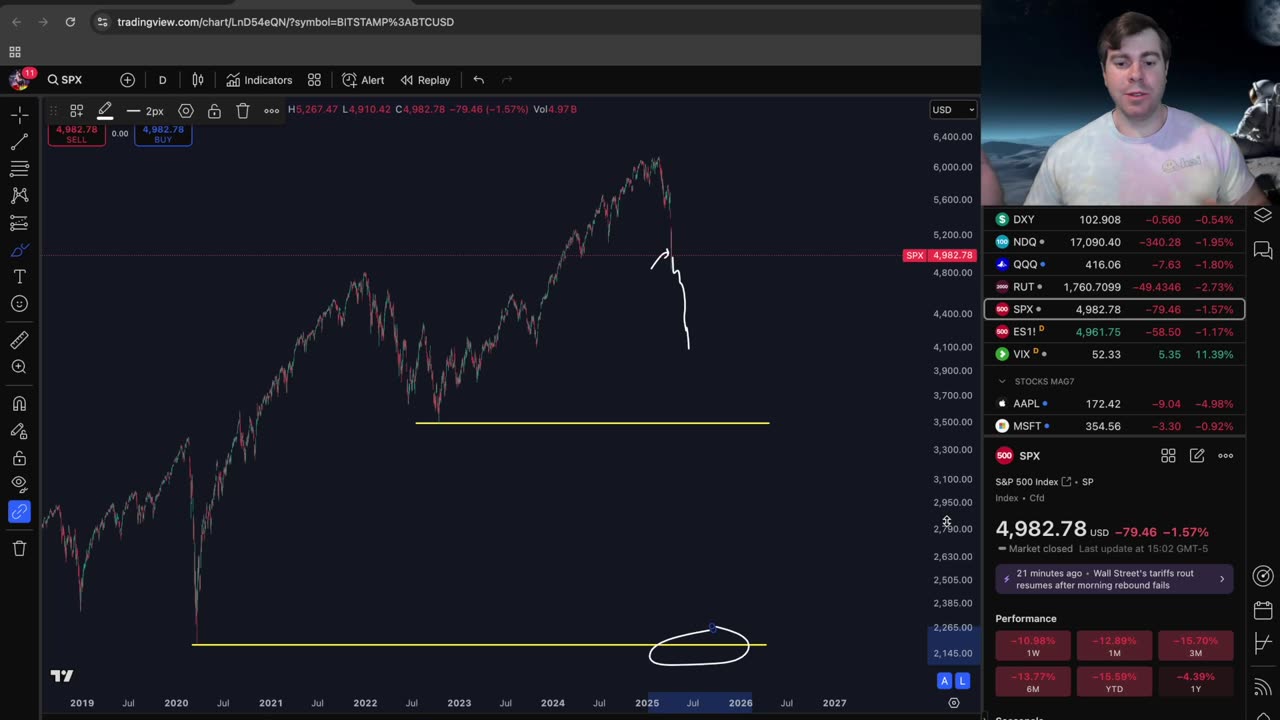
Task: Toggle stay in drawing mode
Action: tap(19, 431)
